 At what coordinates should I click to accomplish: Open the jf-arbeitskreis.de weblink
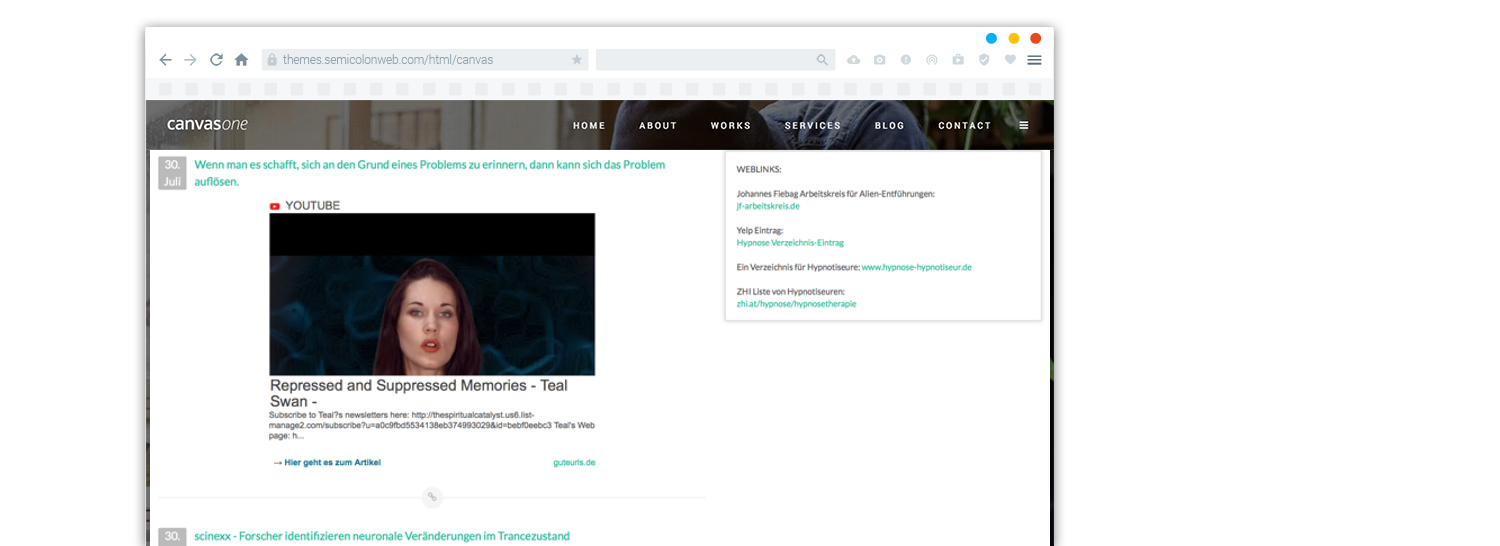(768, 206)
